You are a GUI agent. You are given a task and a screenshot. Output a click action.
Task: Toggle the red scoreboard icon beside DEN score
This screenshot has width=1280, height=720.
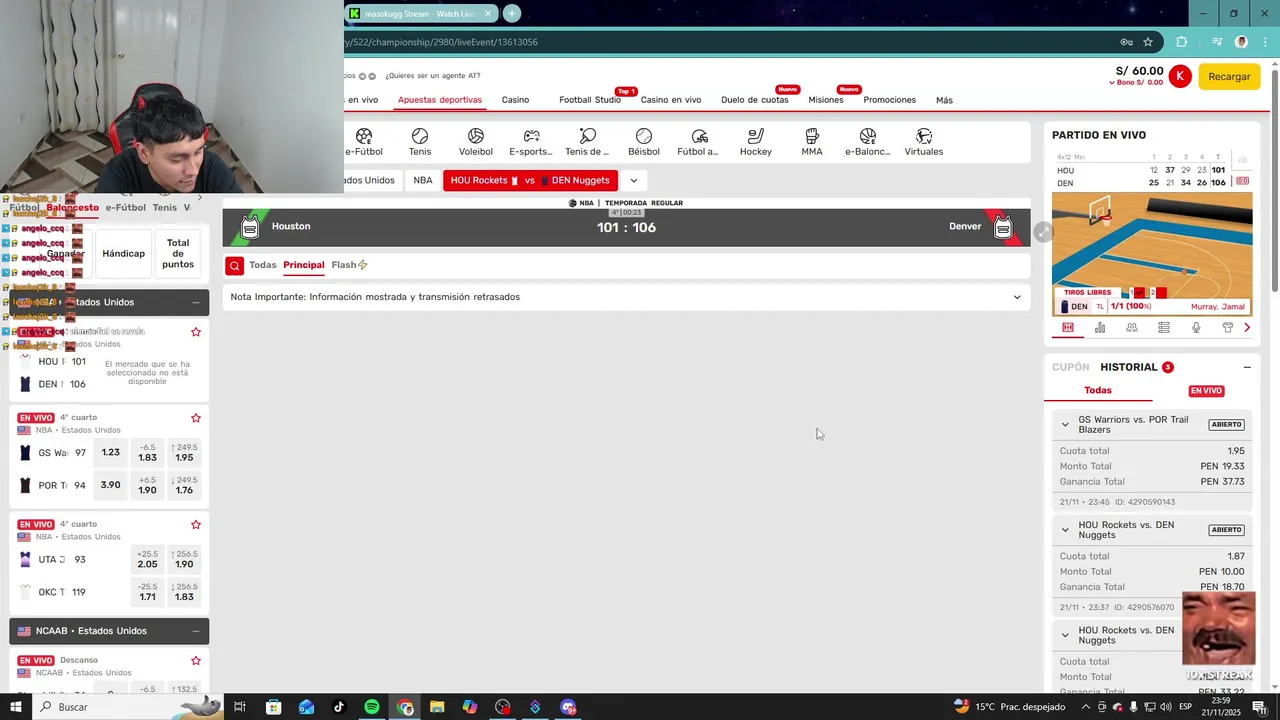click(x=1242, y=181)
